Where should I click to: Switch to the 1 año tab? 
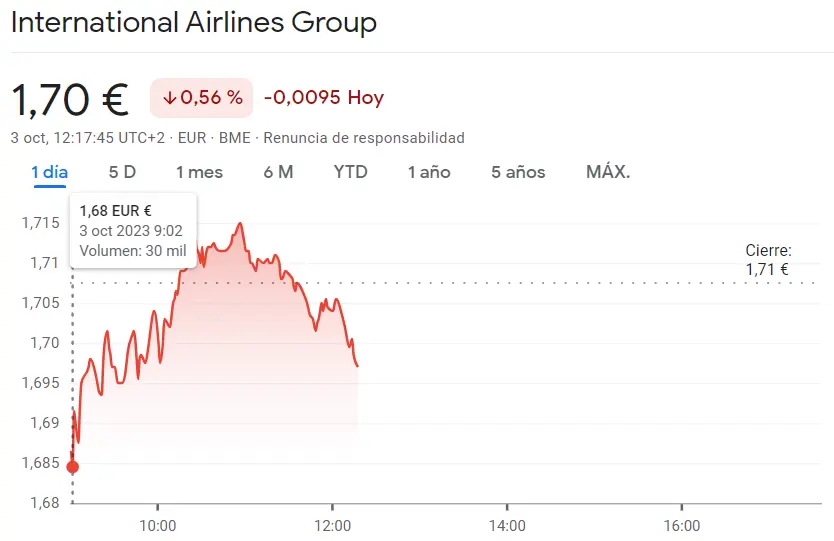click(x=429, y=172)
